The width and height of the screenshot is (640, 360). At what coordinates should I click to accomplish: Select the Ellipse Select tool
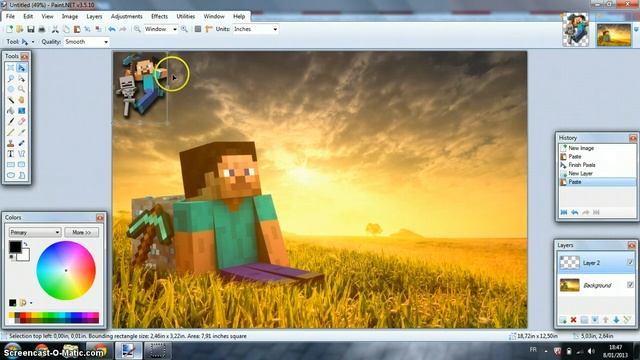tap(11, 89)
